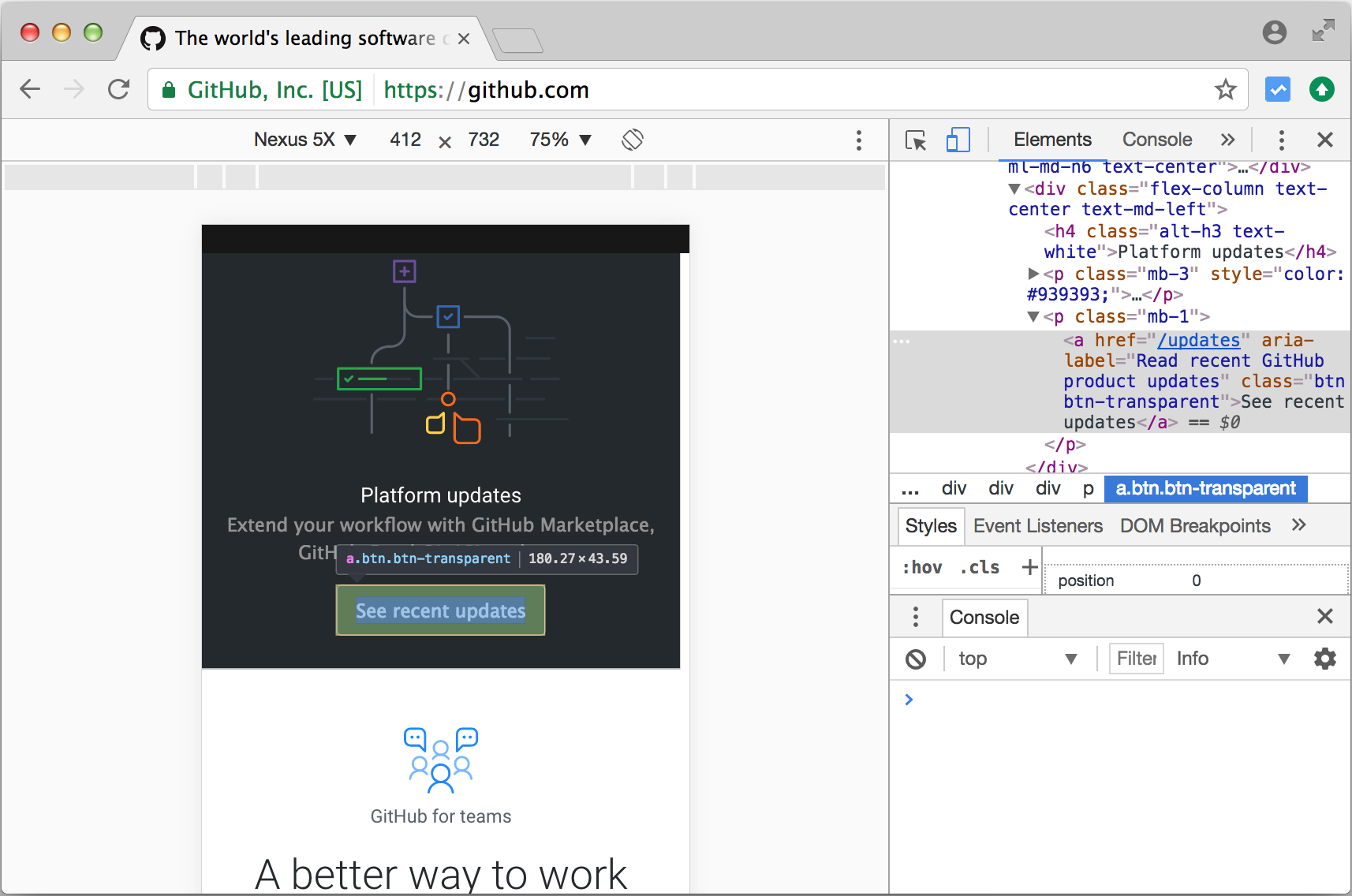This screenshot has width=1352, height=896.
Task: Select the highlighted anchor element ellipsis
Action: point(902,342)
